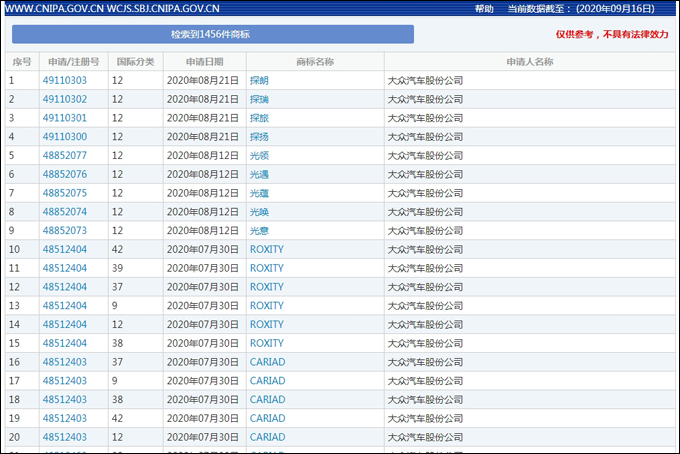
Task: Open ROXITY trademark in row 15
Action: [x=267, y=343]
